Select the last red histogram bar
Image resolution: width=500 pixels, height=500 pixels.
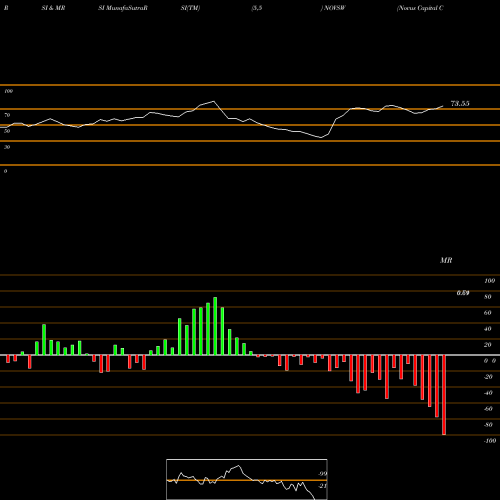click(x=444, y=395)
